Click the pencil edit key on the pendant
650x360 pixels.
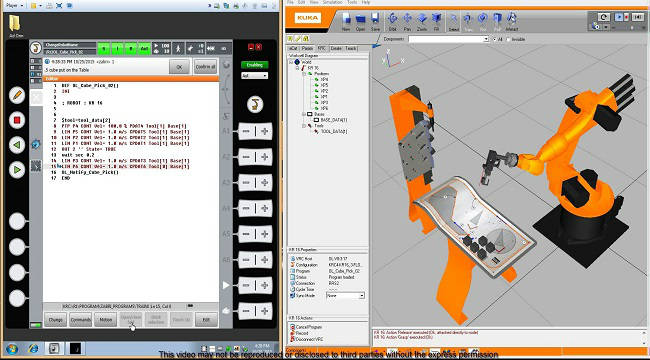point(17,95)
